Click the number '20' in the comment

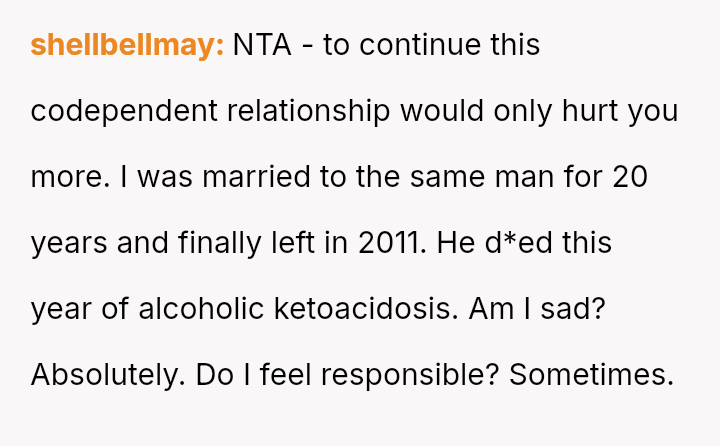click(x=631, y=177)
